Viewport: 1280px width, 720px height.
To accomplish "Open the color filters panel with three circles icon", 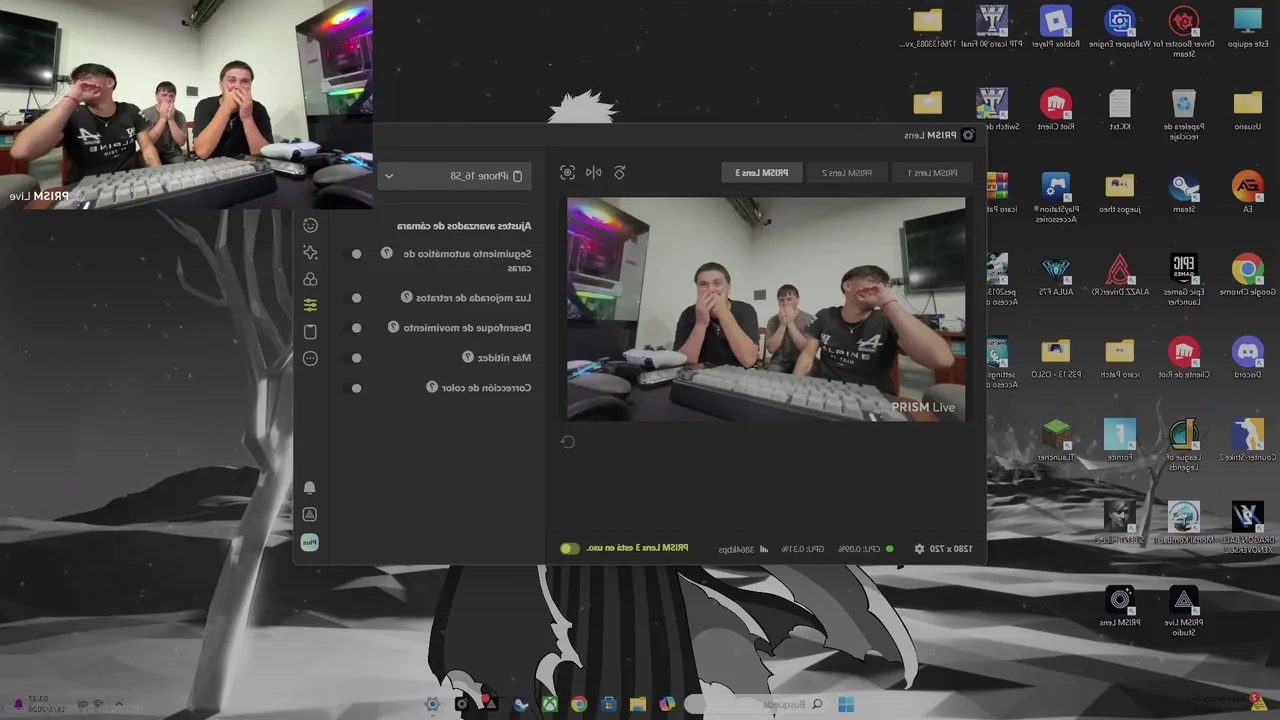I will 310,279.
